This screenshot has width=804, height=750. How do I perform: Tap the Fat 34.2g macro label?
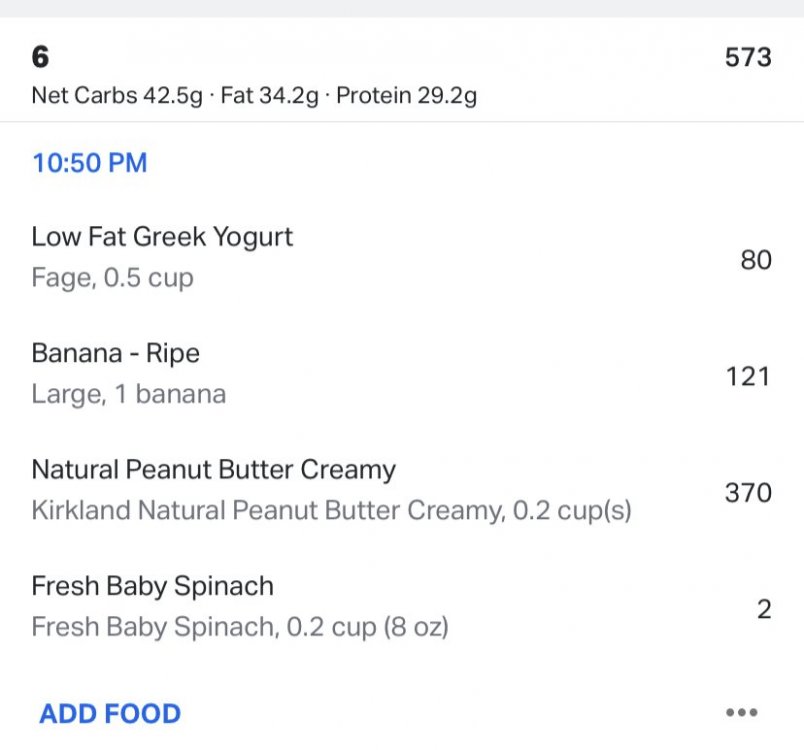point(270,96)
